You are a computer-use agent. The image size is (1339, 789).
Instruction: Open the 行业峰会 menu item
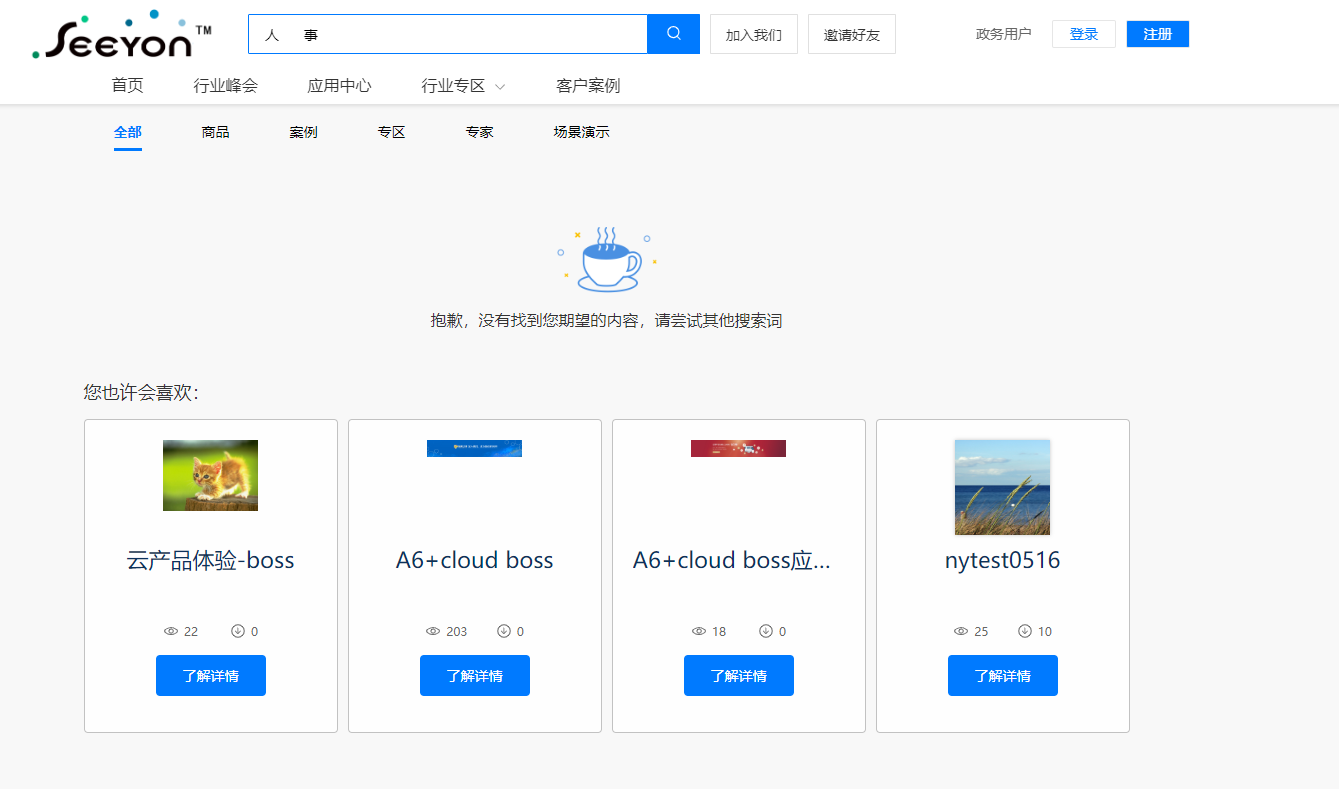[225, 86]
